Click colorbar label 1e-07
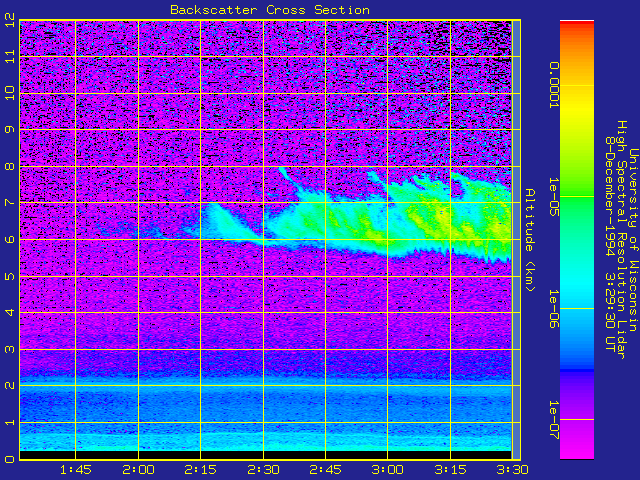 point(553,420)
